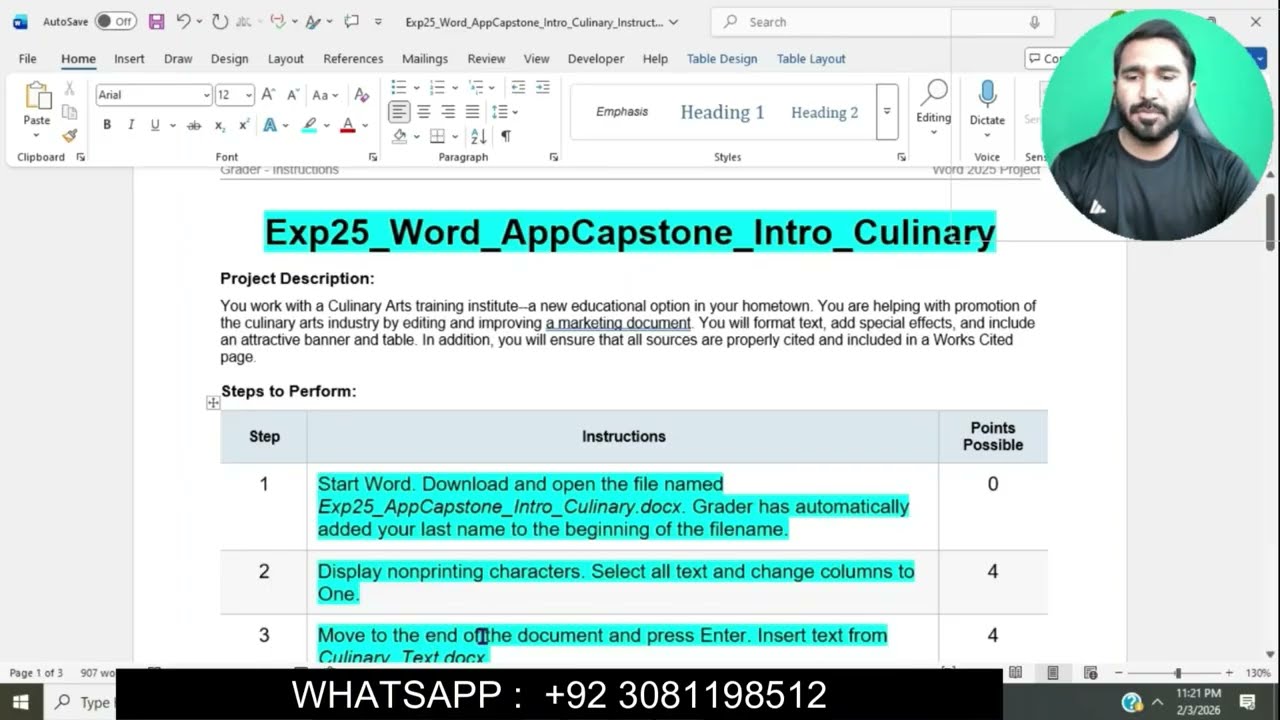This screenshot has height=720, width=1280.
Task: Open the Borders dropdown arrow
Action: (454, 136)
